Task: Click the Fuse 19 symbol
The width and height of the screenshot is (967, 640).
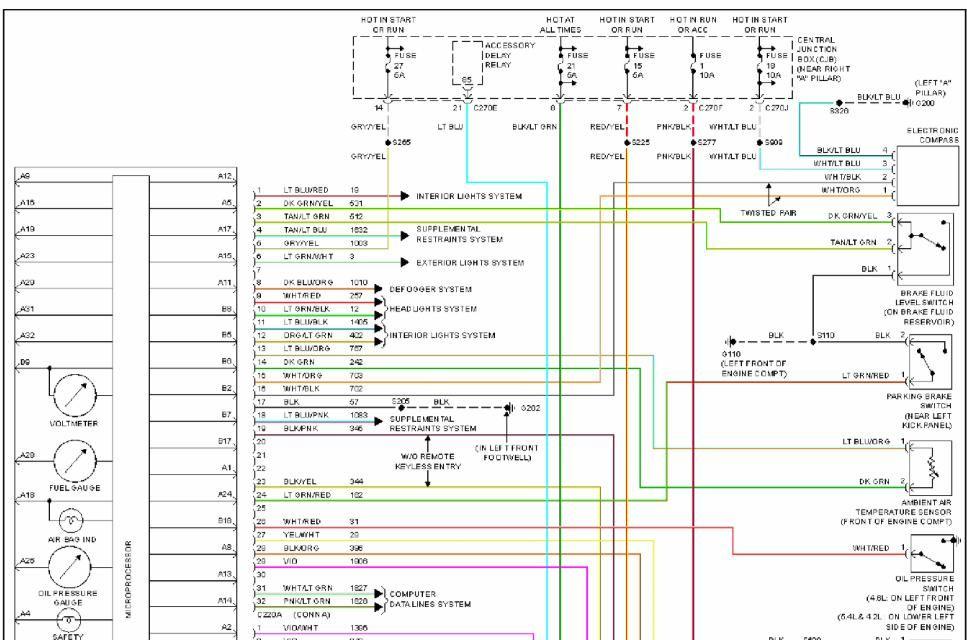Action: [x=758, y=64]
